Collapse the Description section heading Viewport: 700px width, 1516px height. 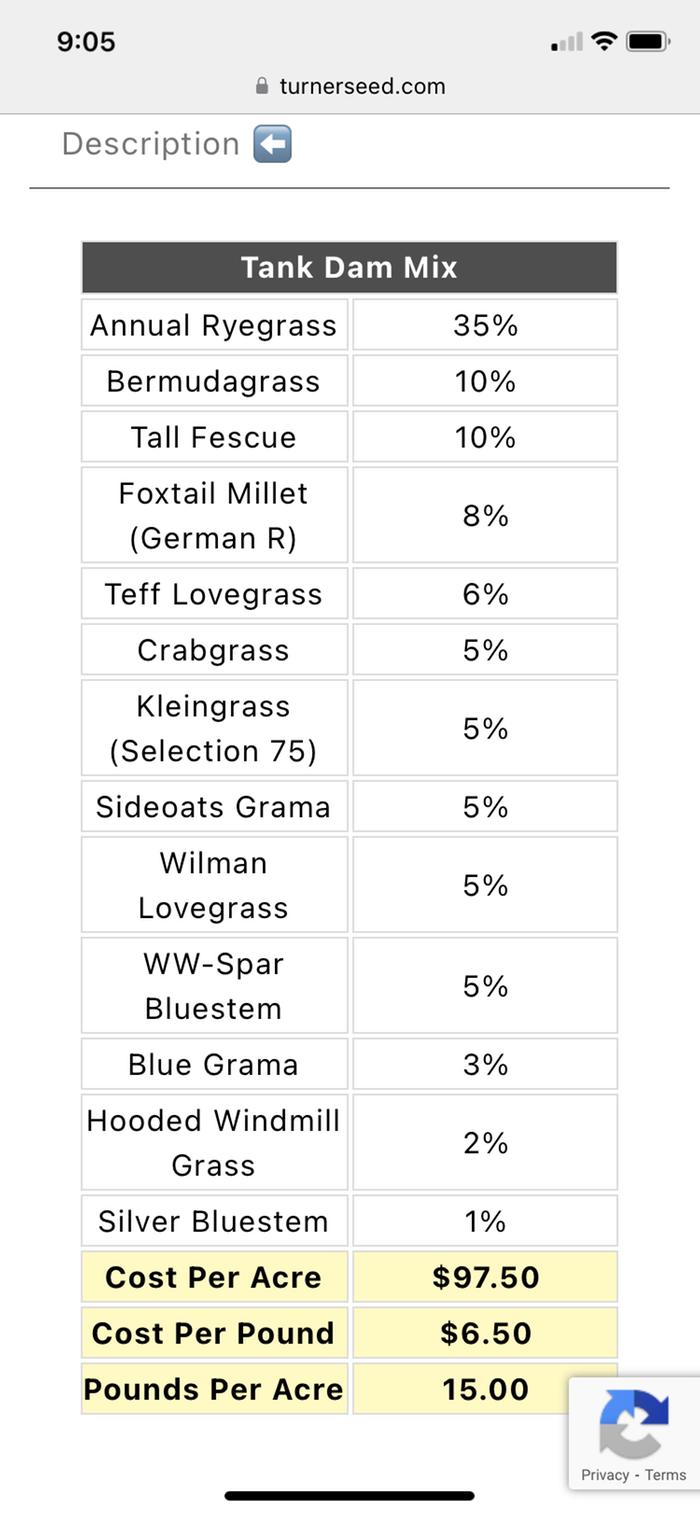[x=150, y=144]
